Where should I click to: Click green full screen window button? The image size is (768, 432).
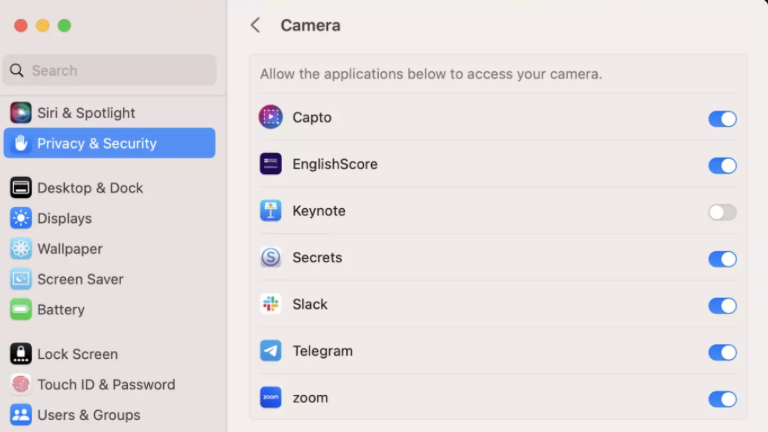[64, 25]
